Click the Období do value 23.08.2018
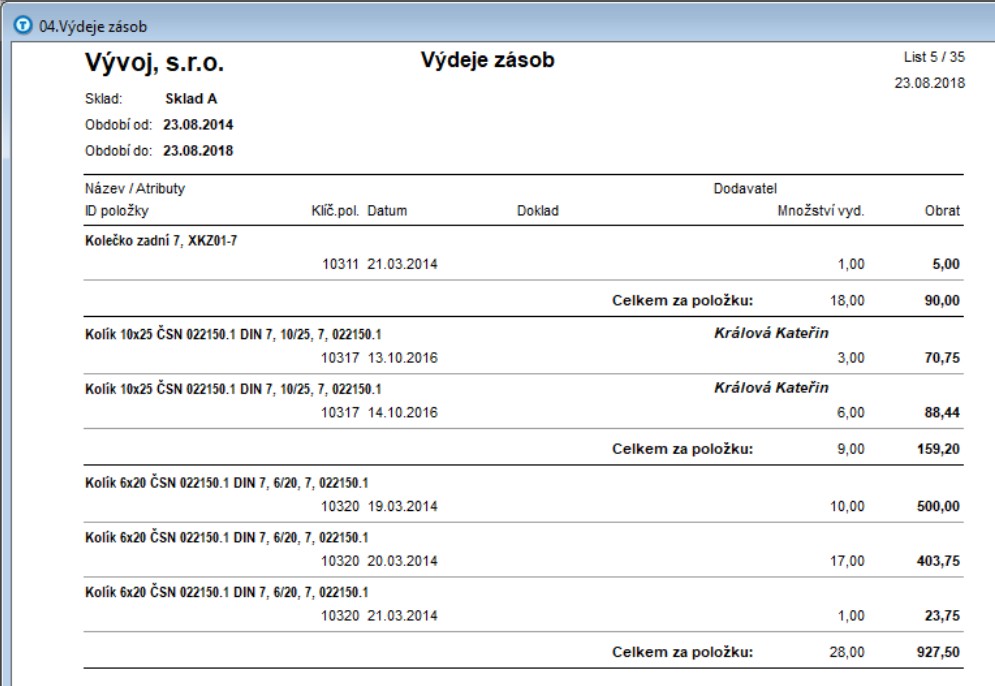The width and height of the screenshot is (995, 686). point(198,151)
